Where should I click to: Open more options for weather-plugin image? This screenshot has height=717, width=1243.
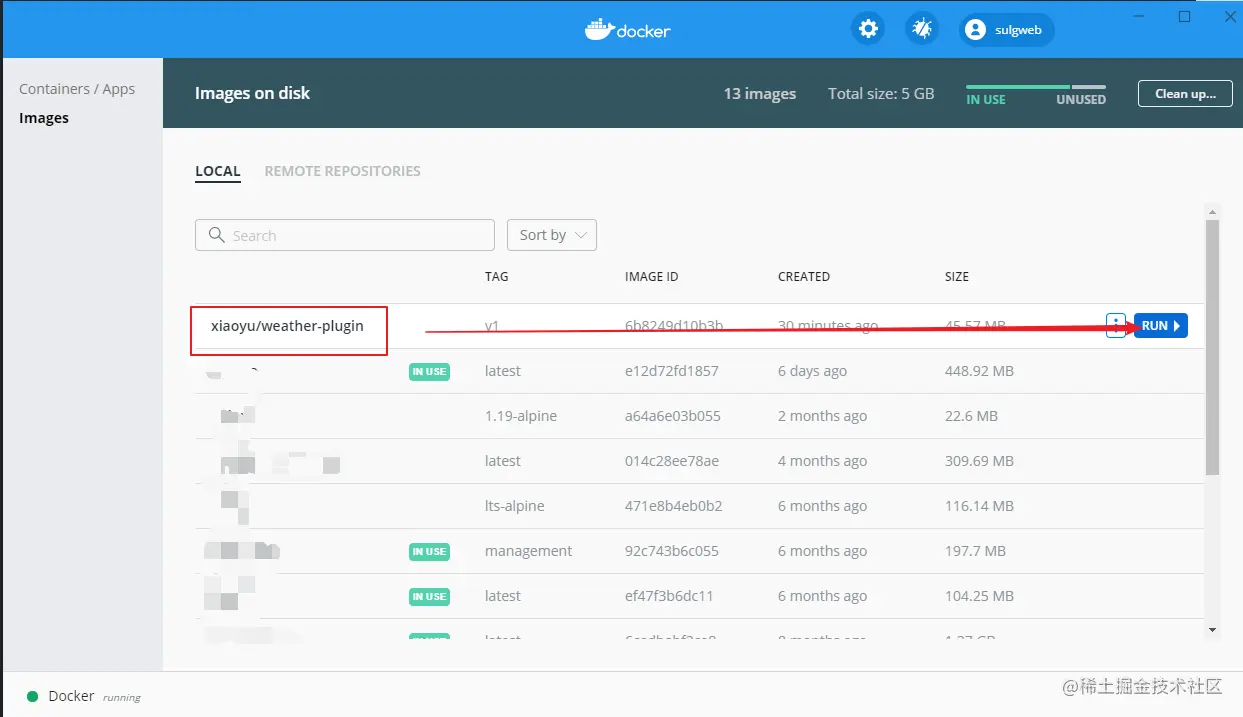1116,326
